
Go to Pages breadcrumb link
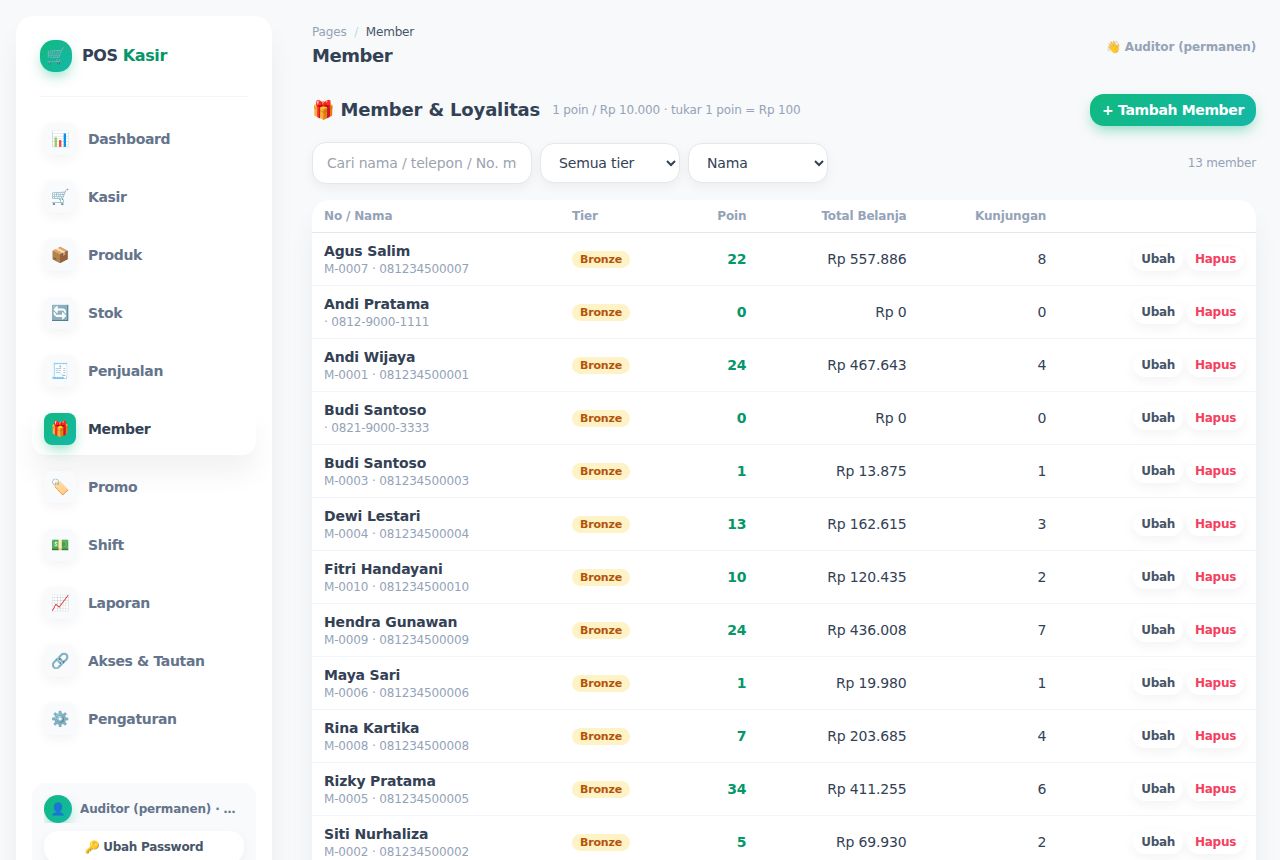[329, 32]
